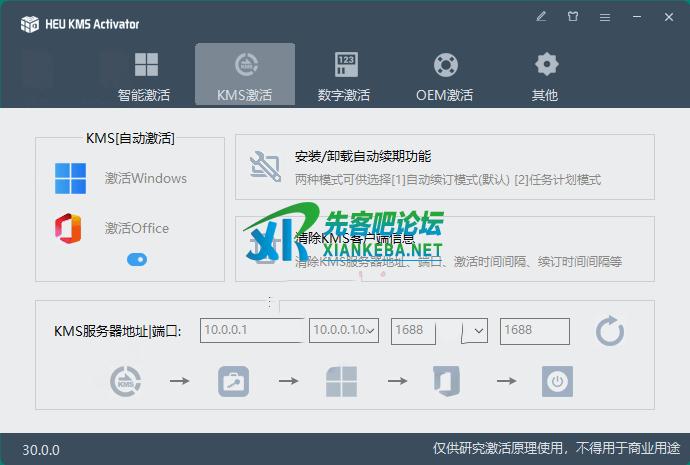Viewport: 690px width, 465px height.
Task: Switch to the 智能激活 tab
Action: tap(144, 76)
